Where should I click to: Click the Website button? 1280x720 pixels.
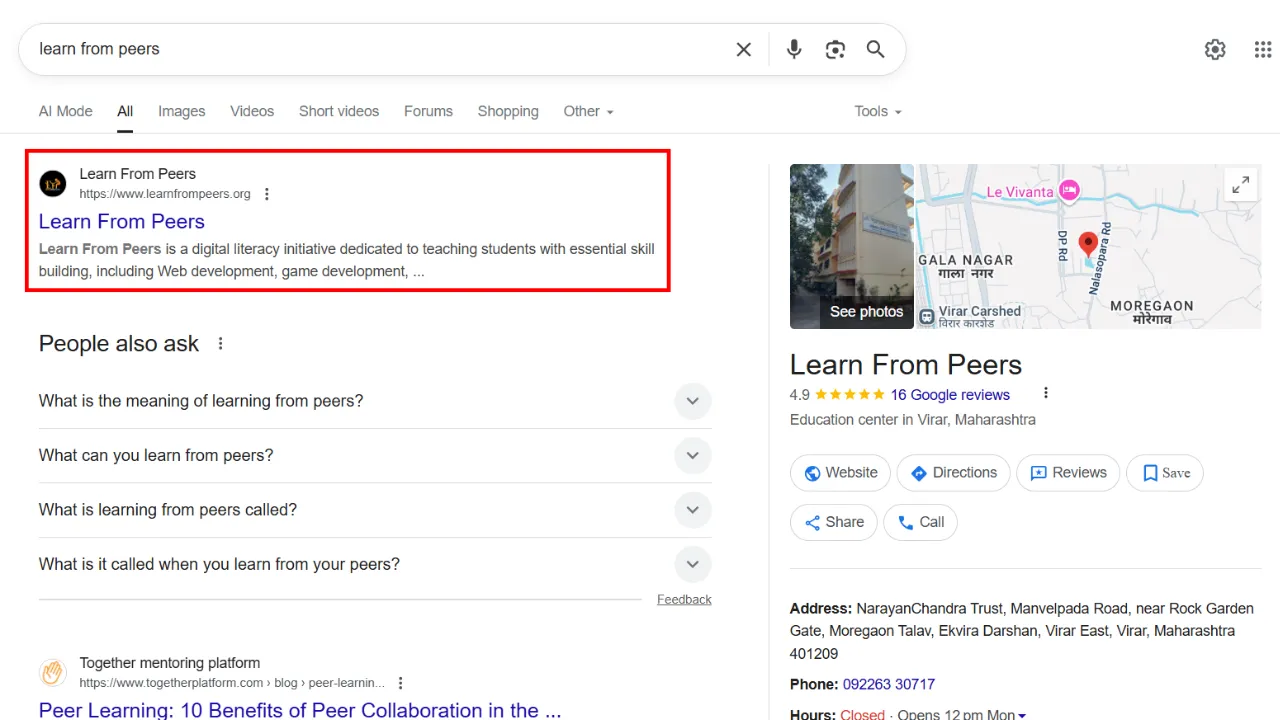(840, 473)
